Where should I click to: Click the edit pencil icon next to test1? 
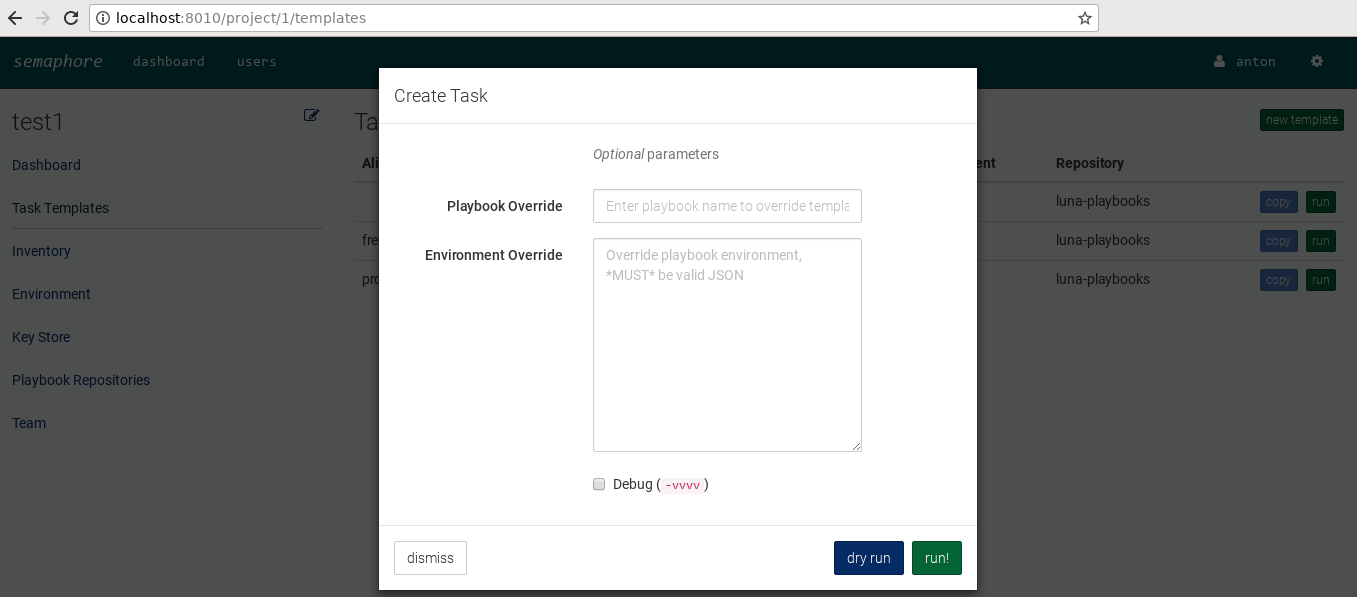click(311, 115)
